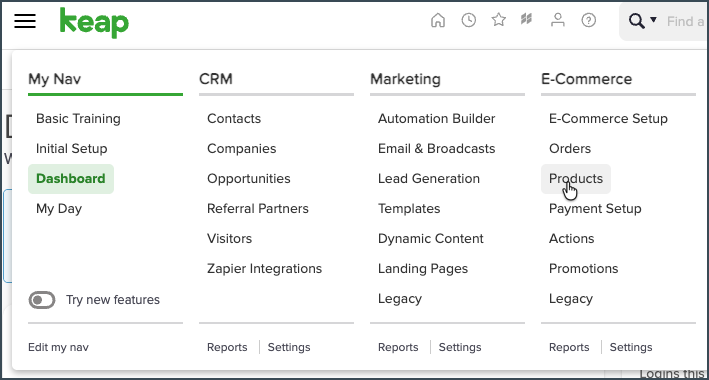709x380 pixels.
Task: Click the icon right of the star
Action: pos(526,19)
